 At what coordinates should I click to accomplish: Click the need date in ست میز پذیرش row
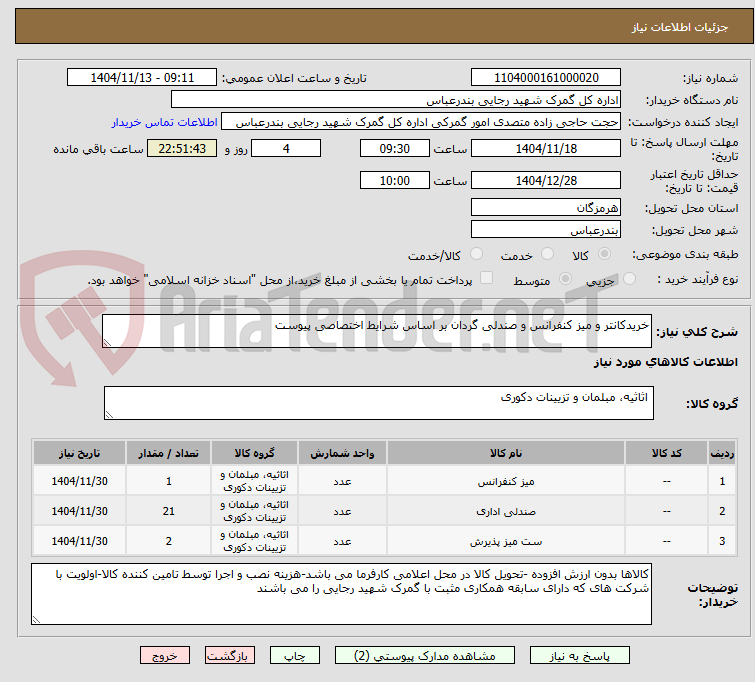tap(79, 541)
